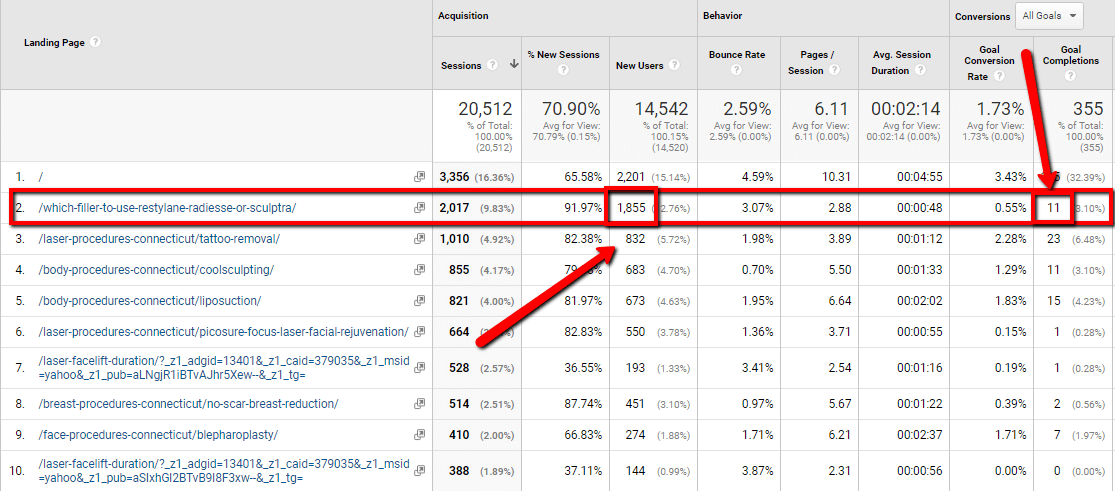Show help for % New Sessions column
This screenshot has height=491, width=1115.
tap(563, 70)
